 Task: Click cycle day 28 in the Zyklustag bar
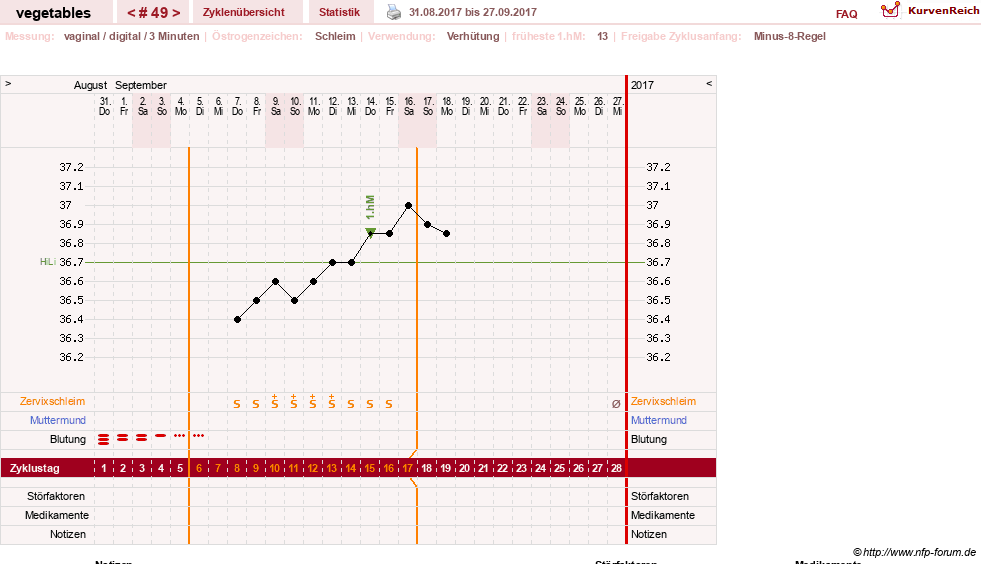pos(616,468)
